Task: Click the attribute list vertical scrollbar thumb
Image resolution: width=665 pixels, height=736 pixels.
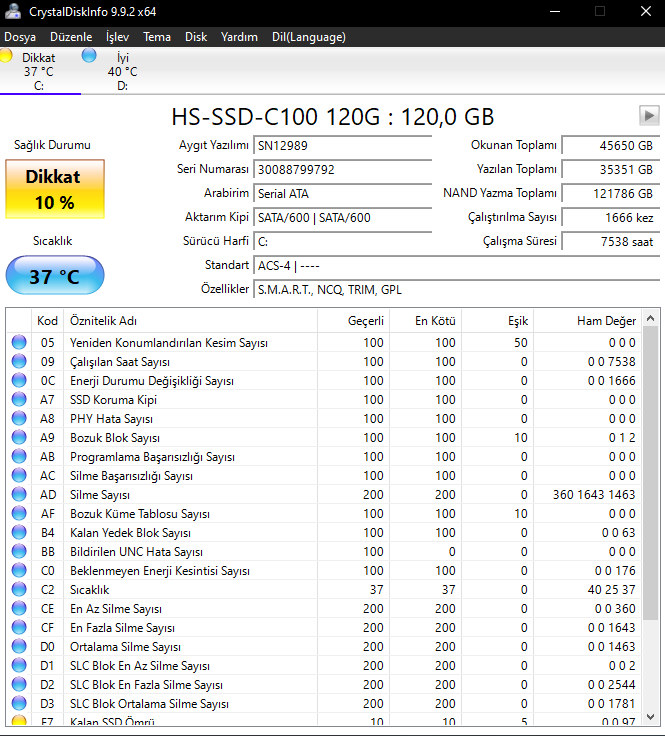Action: pos(650,473)
